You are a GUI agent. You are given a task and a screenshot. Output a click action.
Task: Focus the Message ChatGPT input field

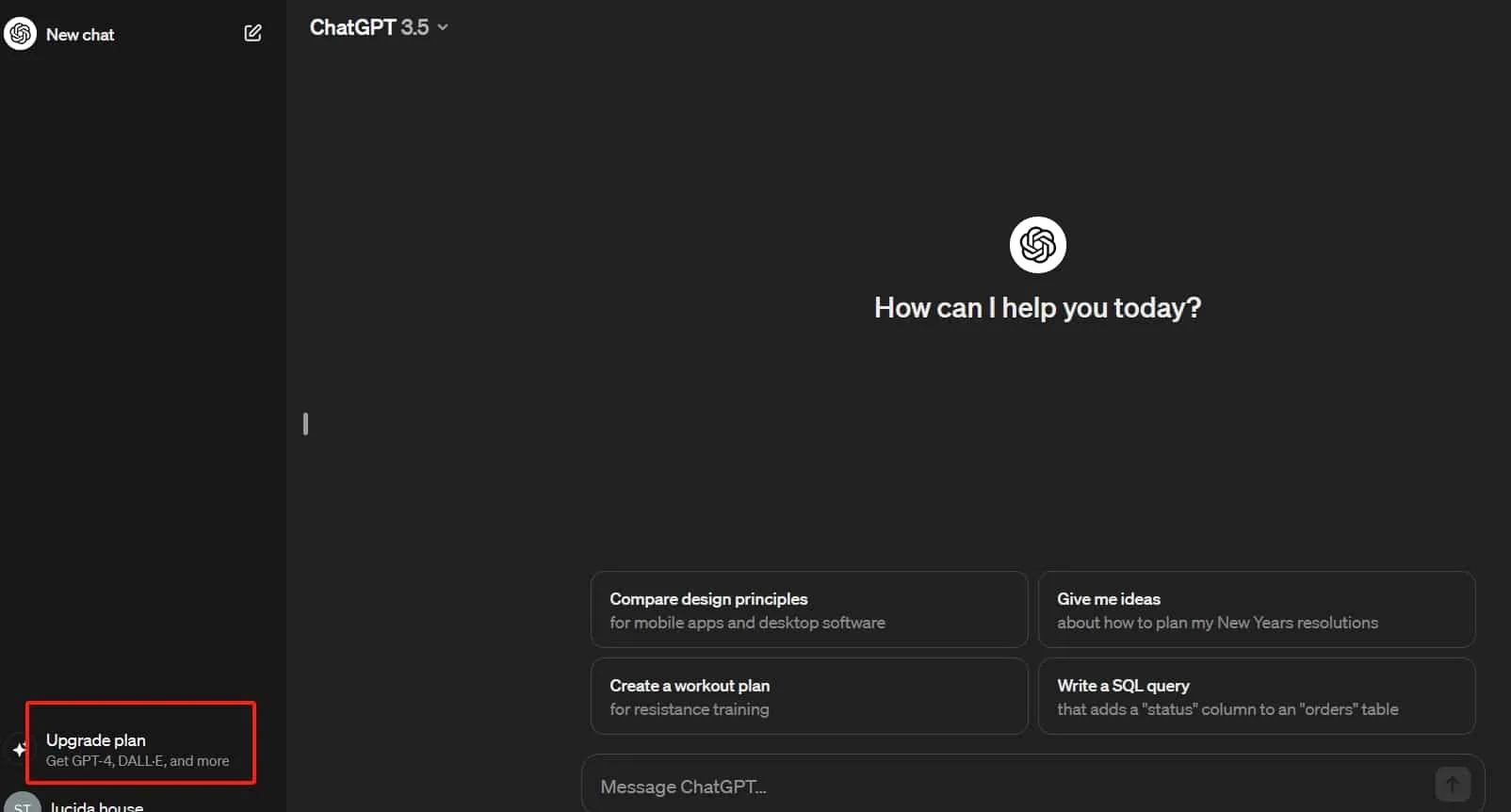click(1008, 787)
